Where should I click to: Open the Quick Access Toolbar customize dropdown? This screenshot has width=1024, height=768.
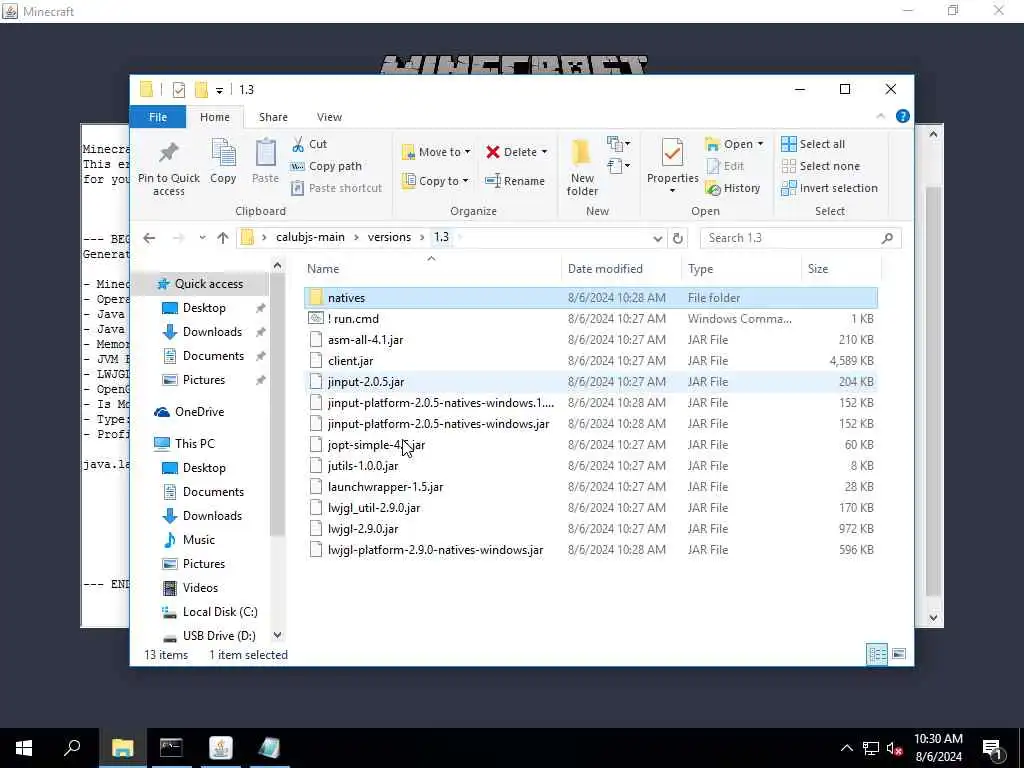point(219,90)
